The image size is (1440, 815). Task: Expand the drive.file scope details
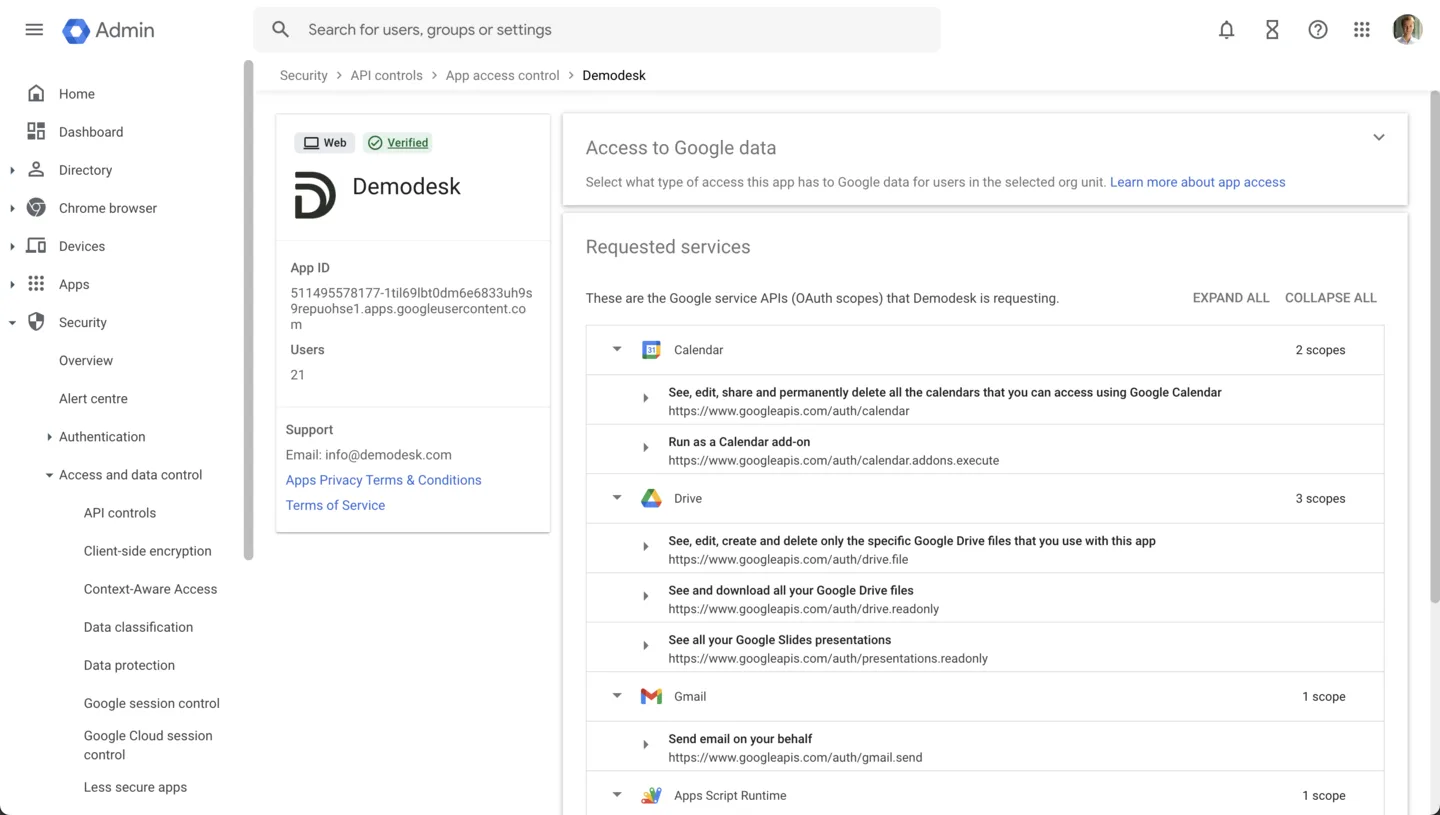646,546
